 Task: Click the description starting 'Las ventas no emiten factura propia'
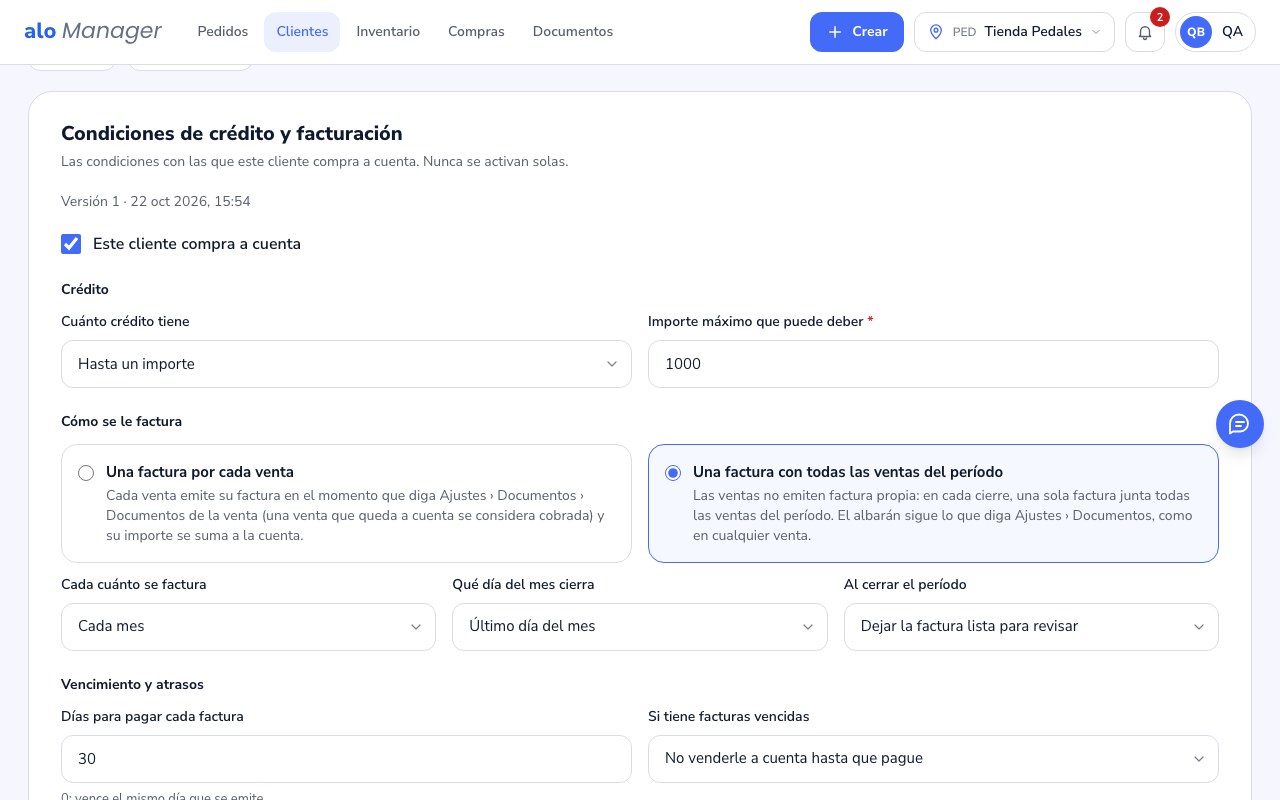tap(942, 515)
